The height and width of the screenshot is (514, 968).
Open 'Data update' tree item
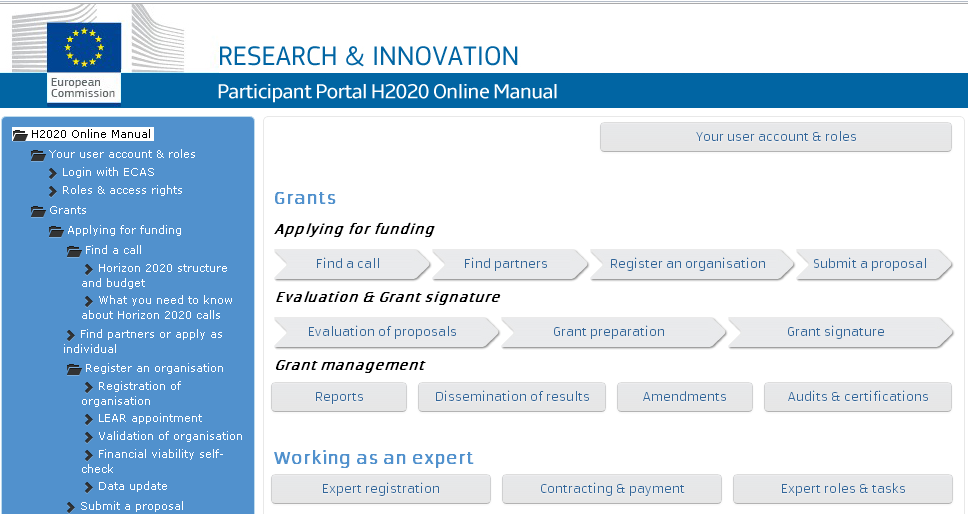click(133, 486)
